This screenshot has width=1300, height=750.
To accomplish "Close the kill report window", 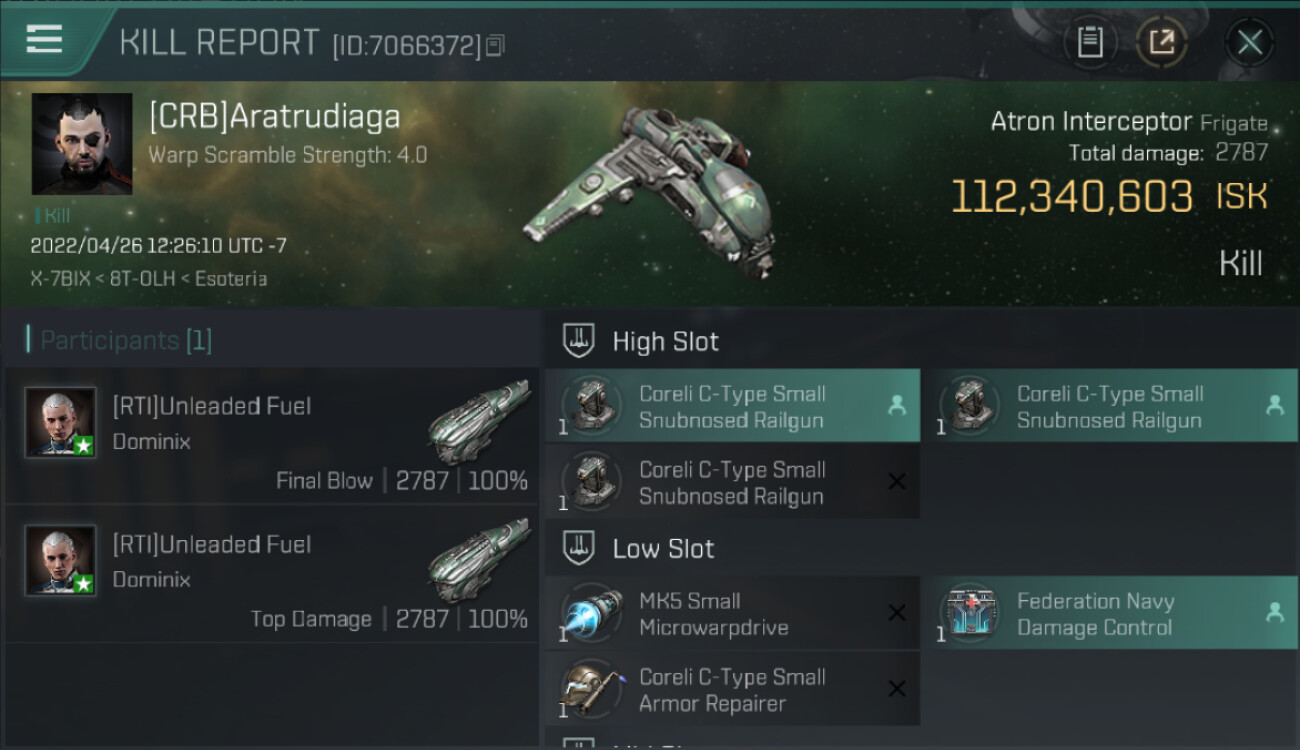I will [x=1249, y=42].
